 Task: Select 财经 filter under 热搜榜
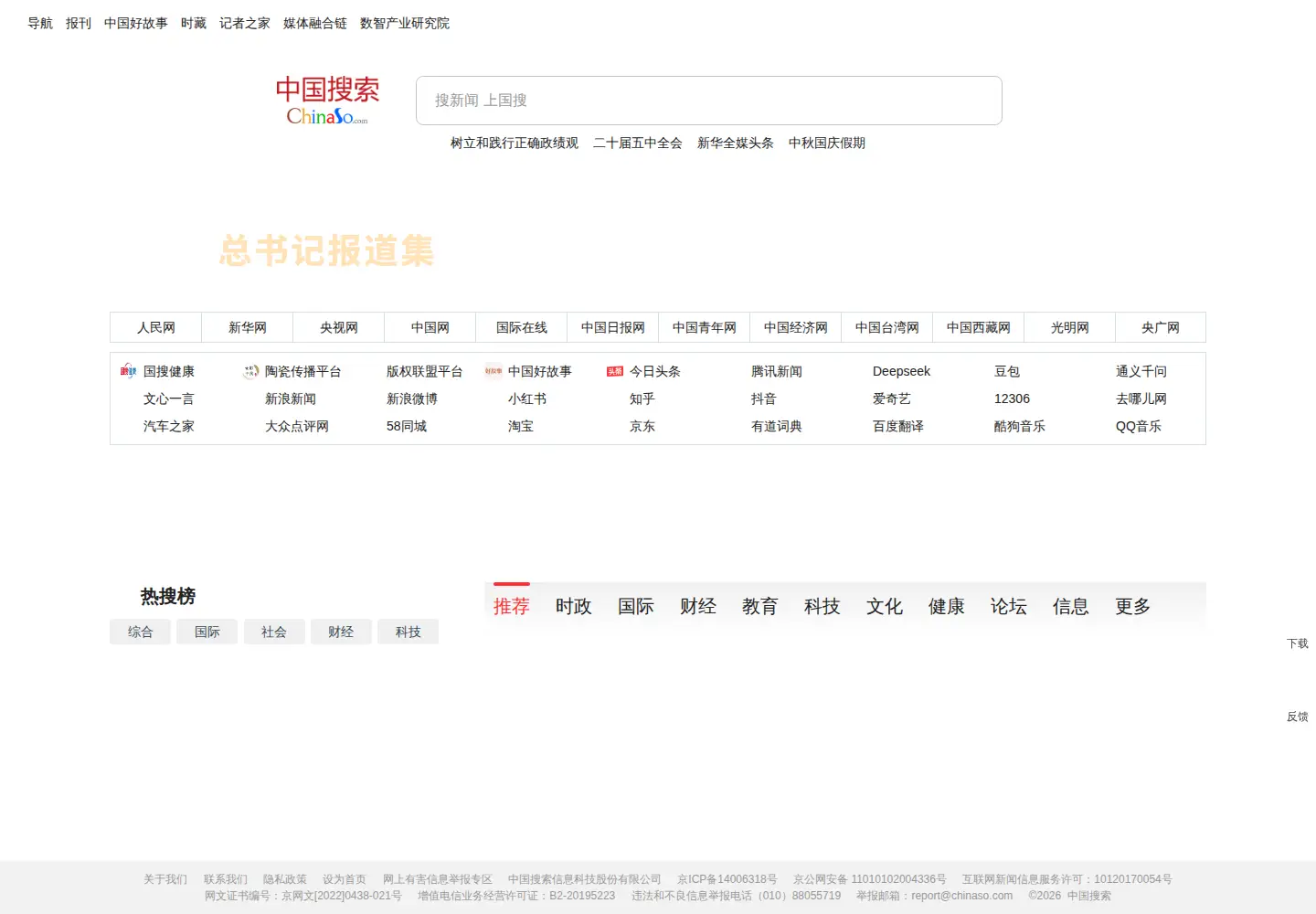[341, 632]
